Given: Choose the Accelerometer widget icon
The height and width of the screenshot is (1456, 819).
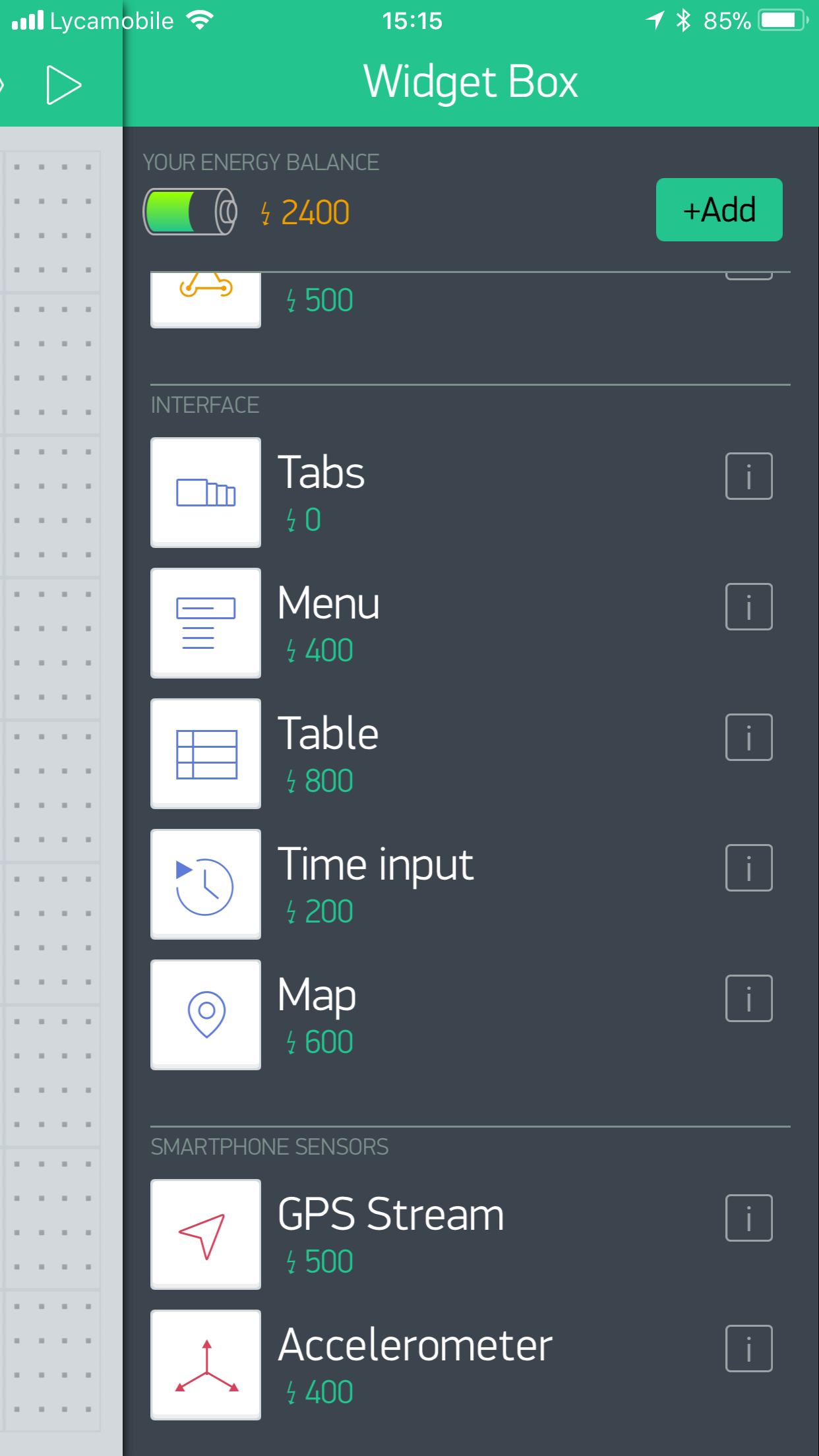Looking at the screenshot, I should tap(206, 1365).
